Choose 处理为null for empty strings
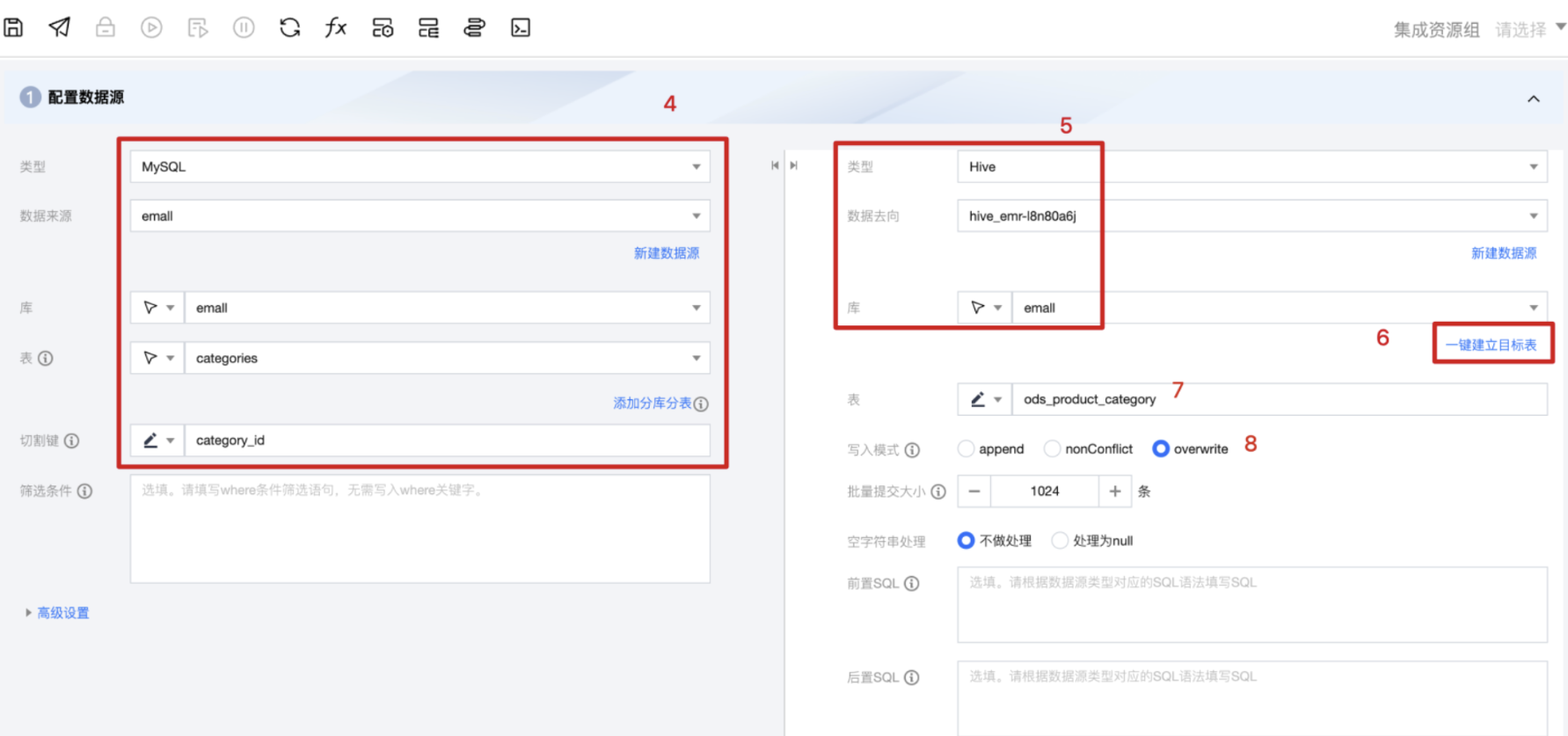This screenshot has width=1568, height=736. click(1061, 541)
